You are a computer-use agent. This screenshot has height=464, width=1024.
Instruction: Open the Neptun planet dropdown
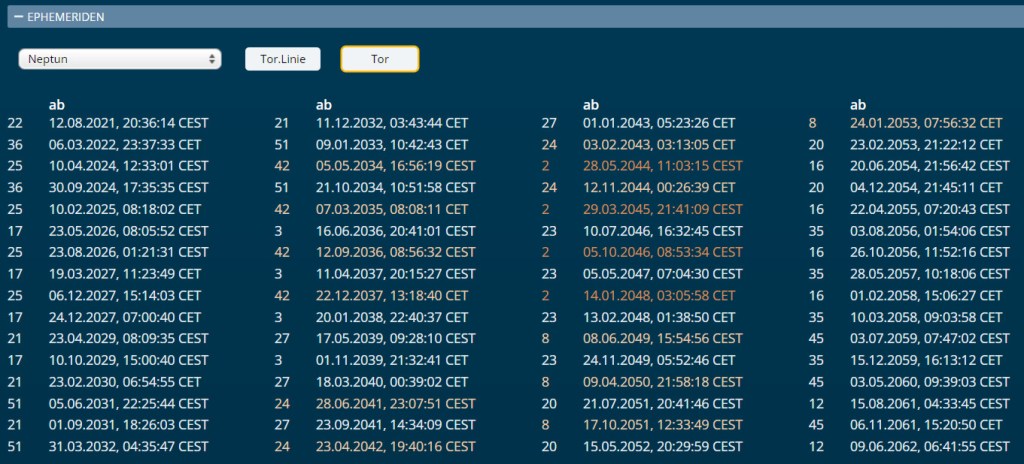point(119,59)
